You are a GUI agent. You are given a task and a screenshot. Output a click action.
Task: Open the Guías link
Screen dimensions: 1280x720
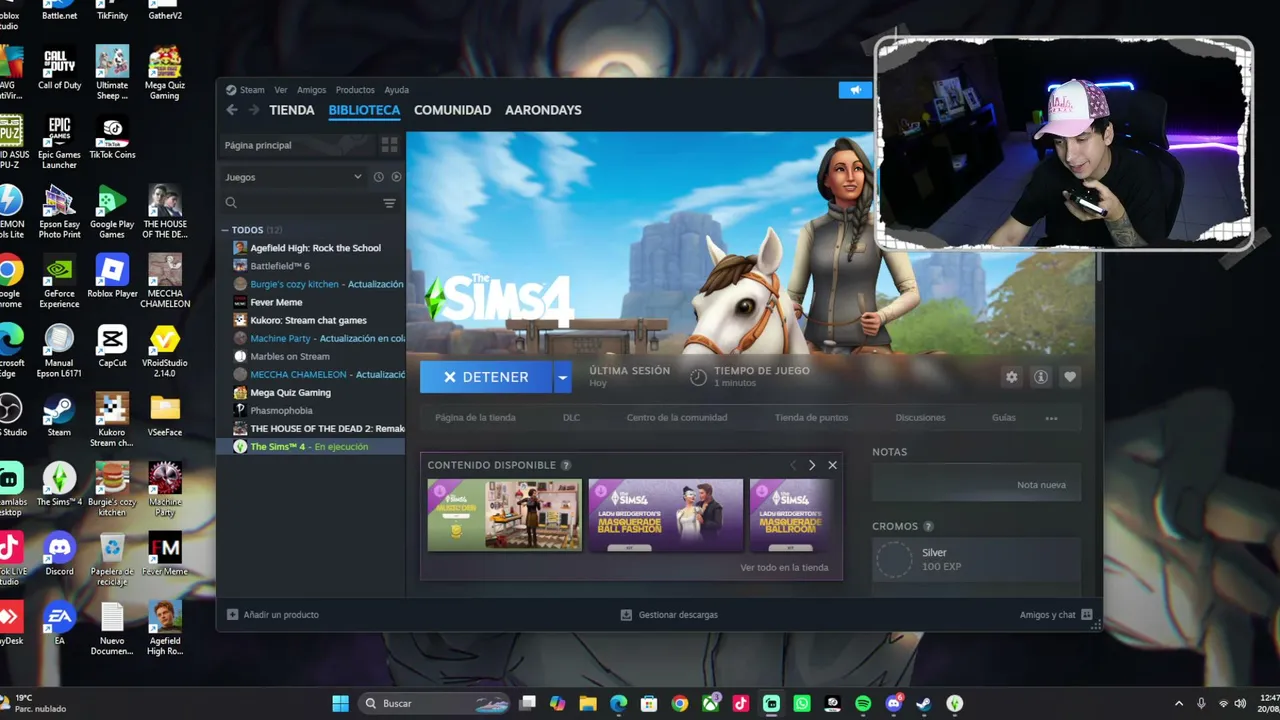pyautogui.click(x=1003, y=418)
